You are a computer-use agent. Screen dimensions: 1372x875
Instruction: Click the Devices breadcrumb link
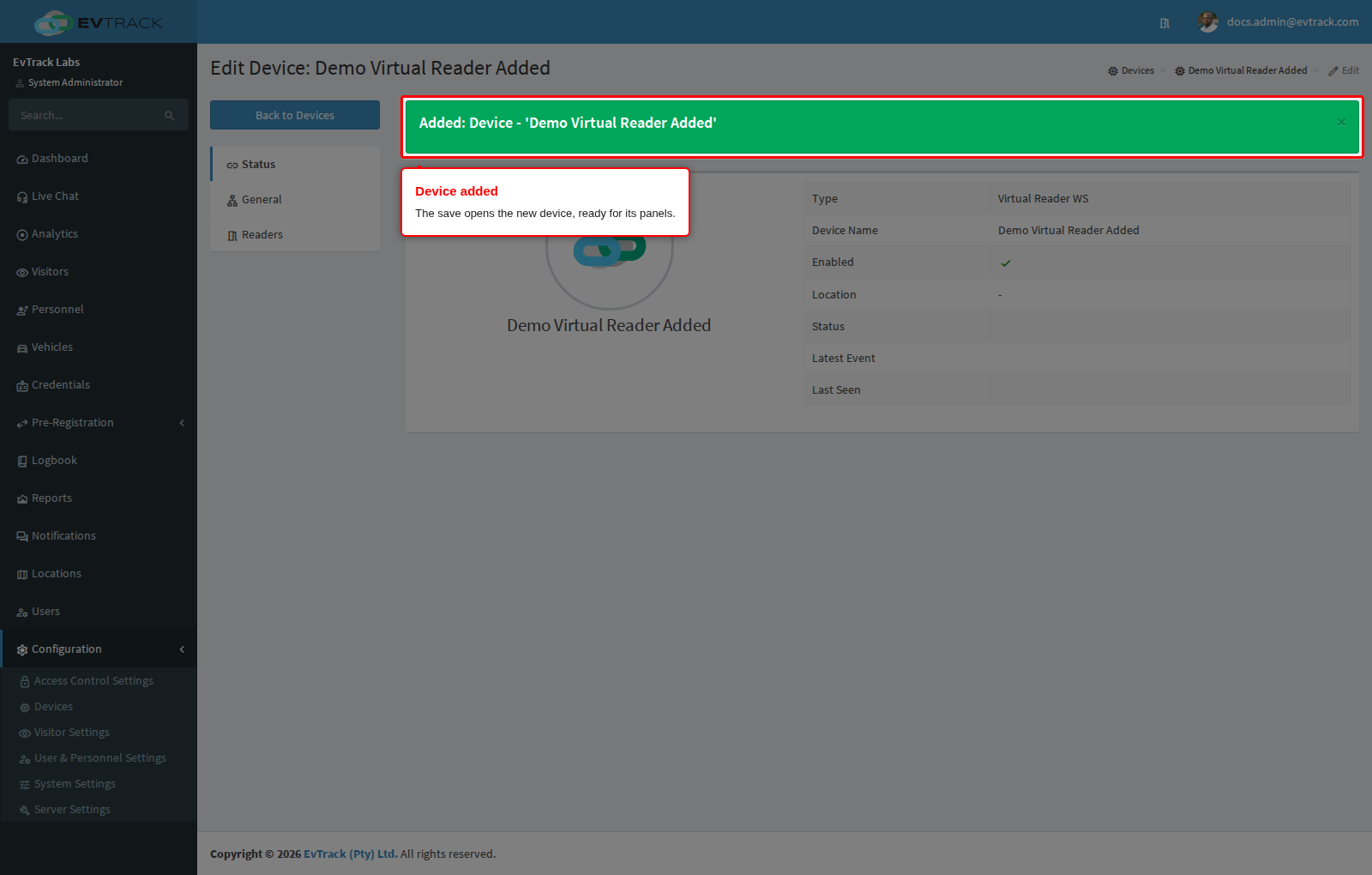tap(1131, 70)
